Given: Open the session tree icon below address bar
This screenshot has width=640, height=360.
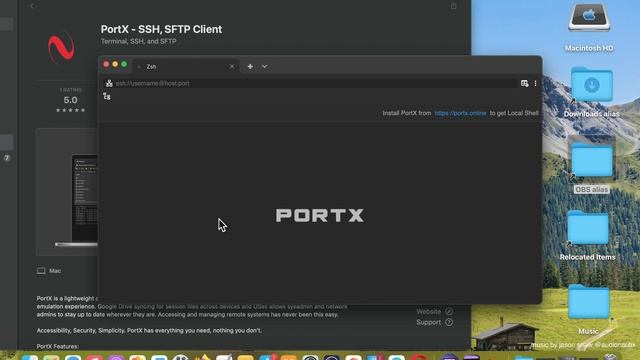Looking at the screenshot, I should click(x=107, y=96).
